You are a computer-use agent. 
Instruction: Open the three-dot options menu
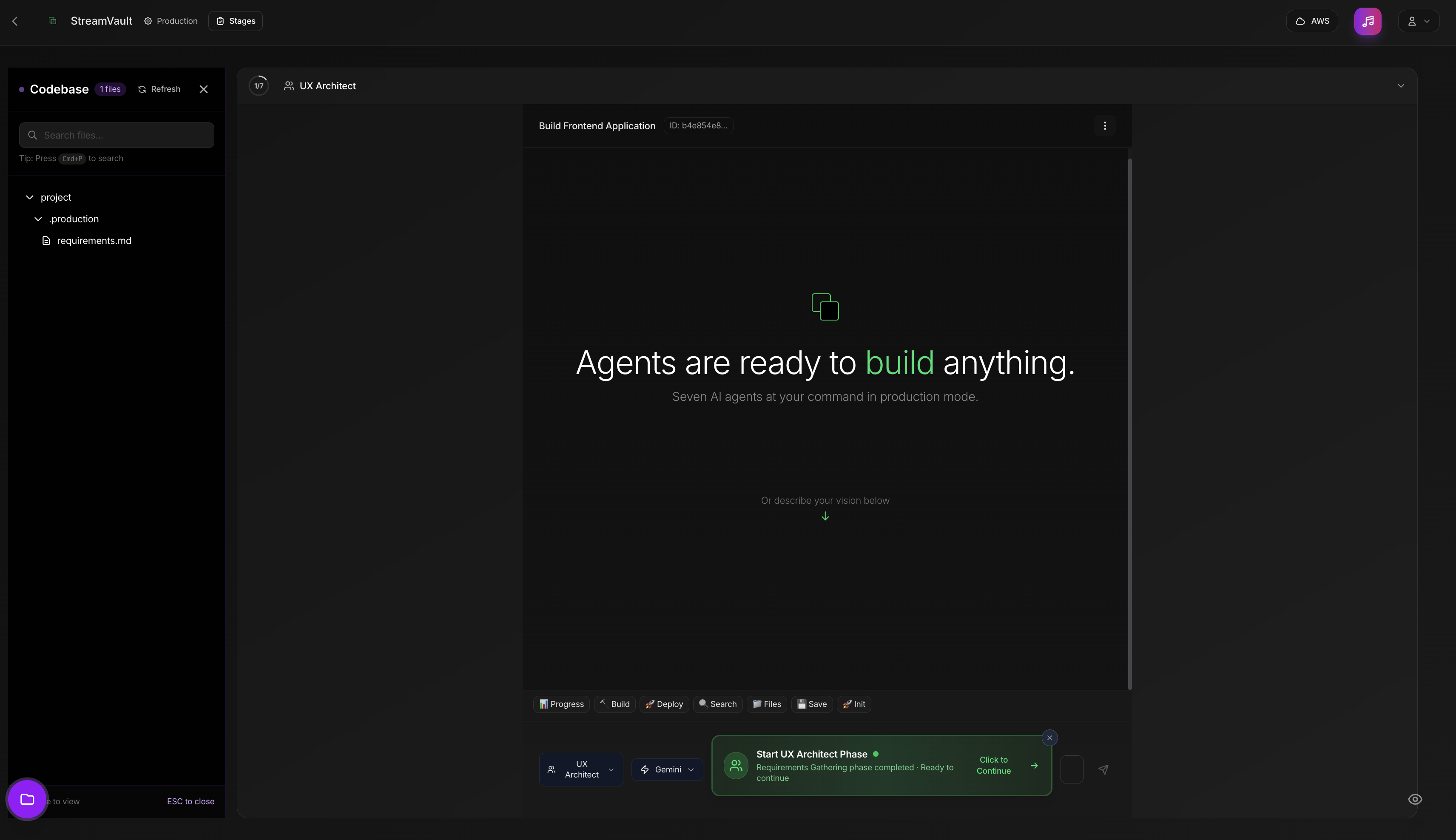coord(1105,126)
